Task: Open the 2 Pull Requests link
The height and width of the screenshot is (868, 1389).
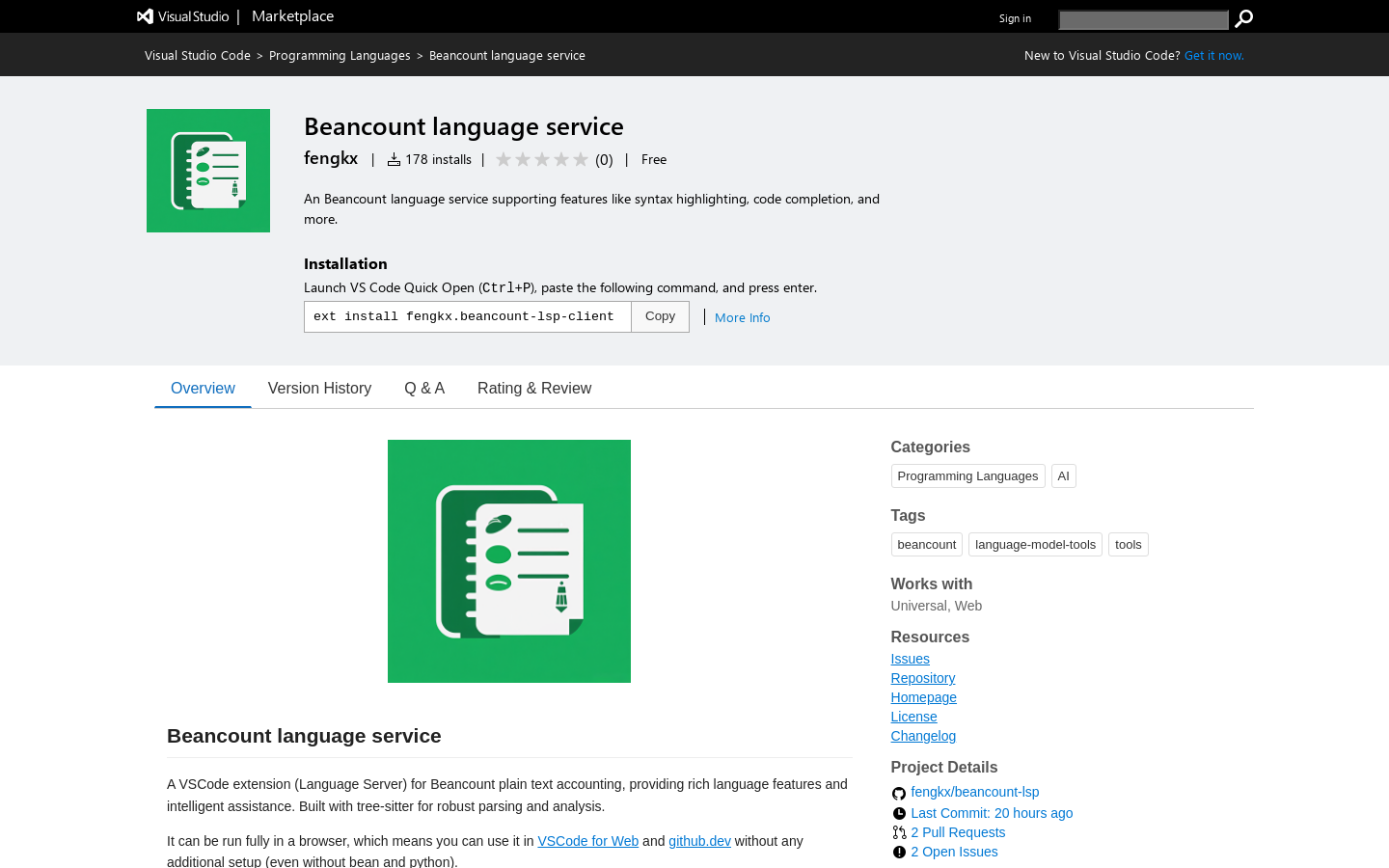Action: [x=958, y=832]
